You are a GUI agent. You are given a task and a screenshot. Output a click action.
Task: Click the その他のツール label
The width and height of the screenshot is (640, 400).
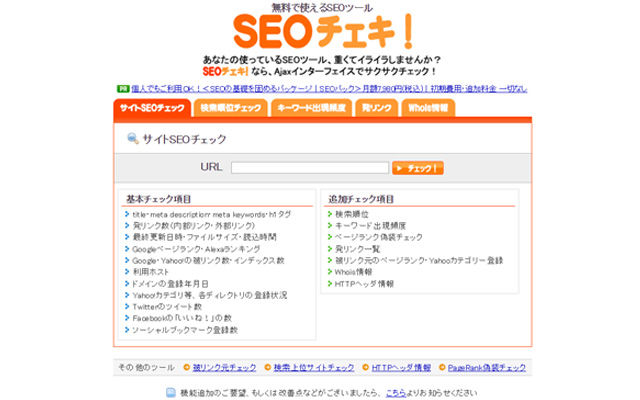click(146, 368)
